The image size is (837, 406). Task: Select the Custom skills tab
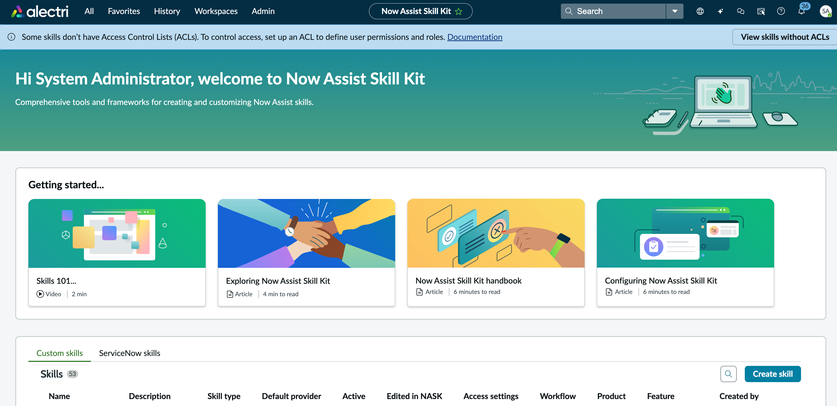tap(60, 353)
